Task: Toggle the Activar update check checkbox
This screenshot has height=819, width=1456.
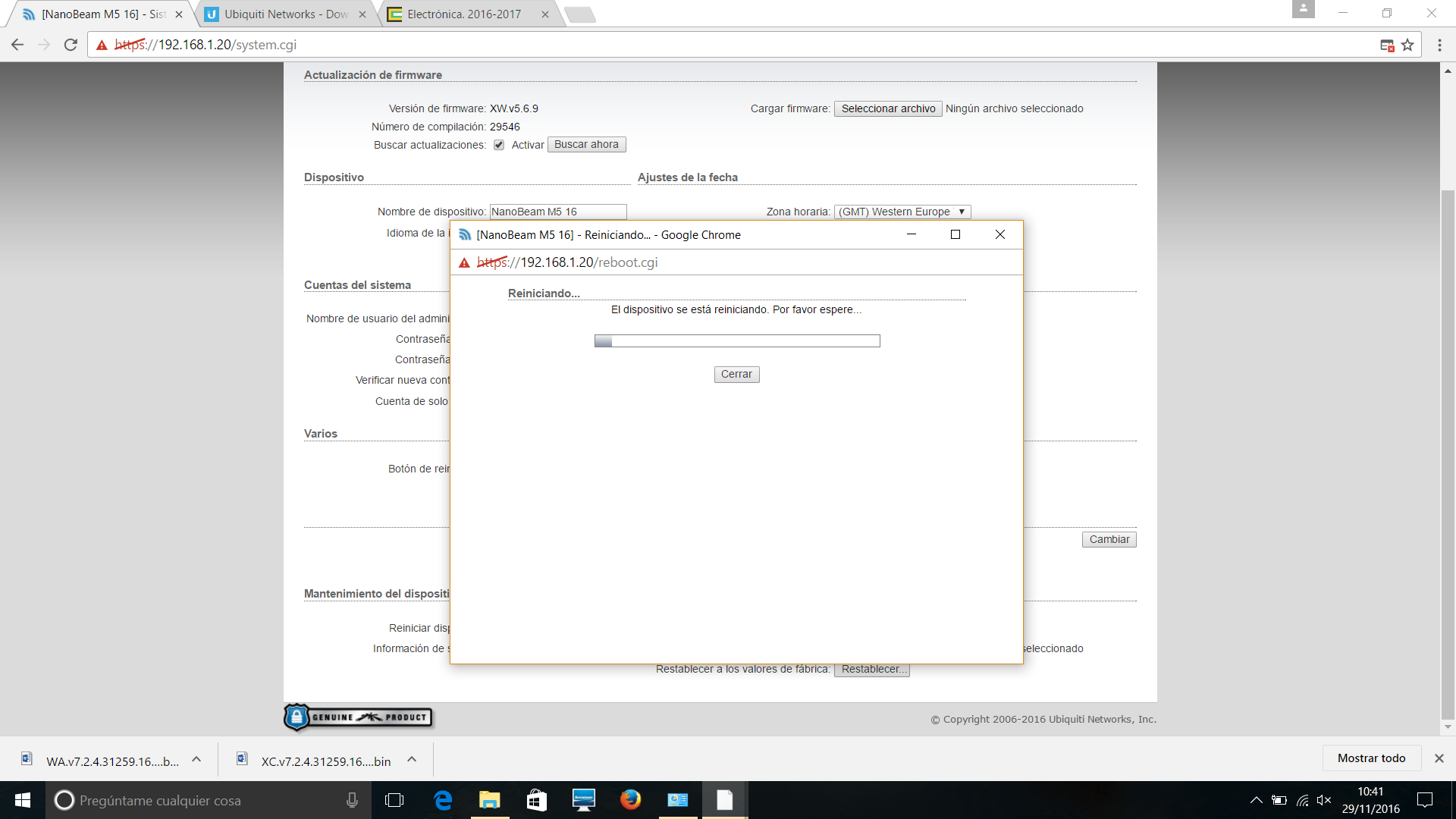Action: 499,145
